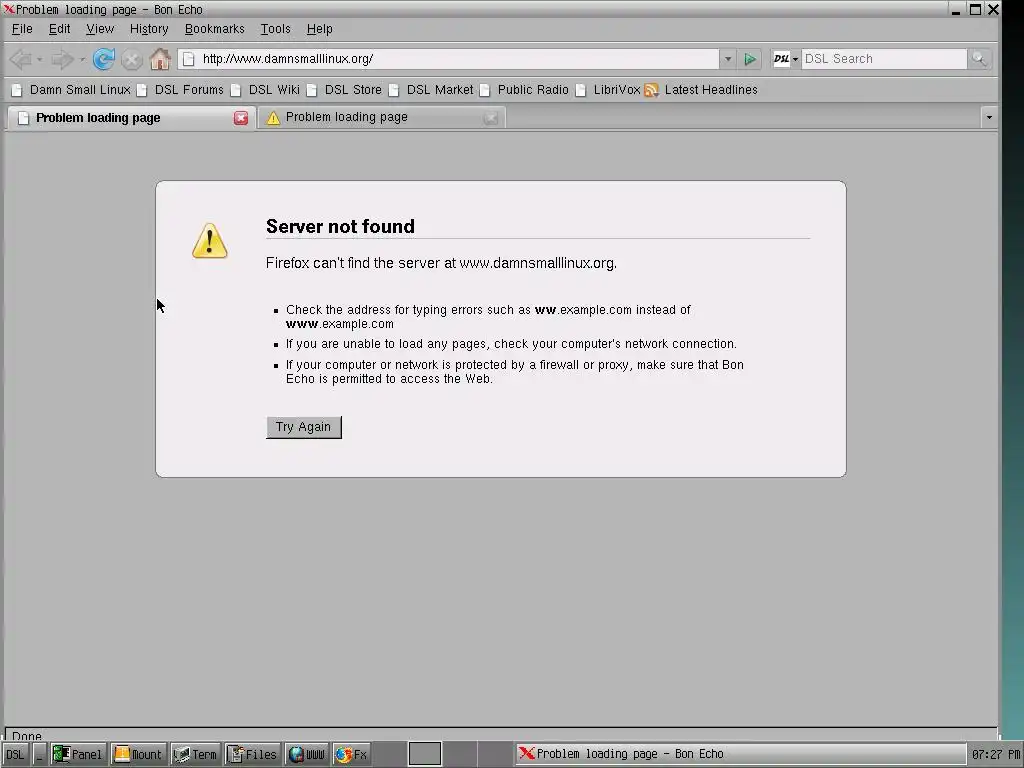Click the Back navigation arrow
The width and height of the screenshot is (1024, 768).
[x=20, y=59]
